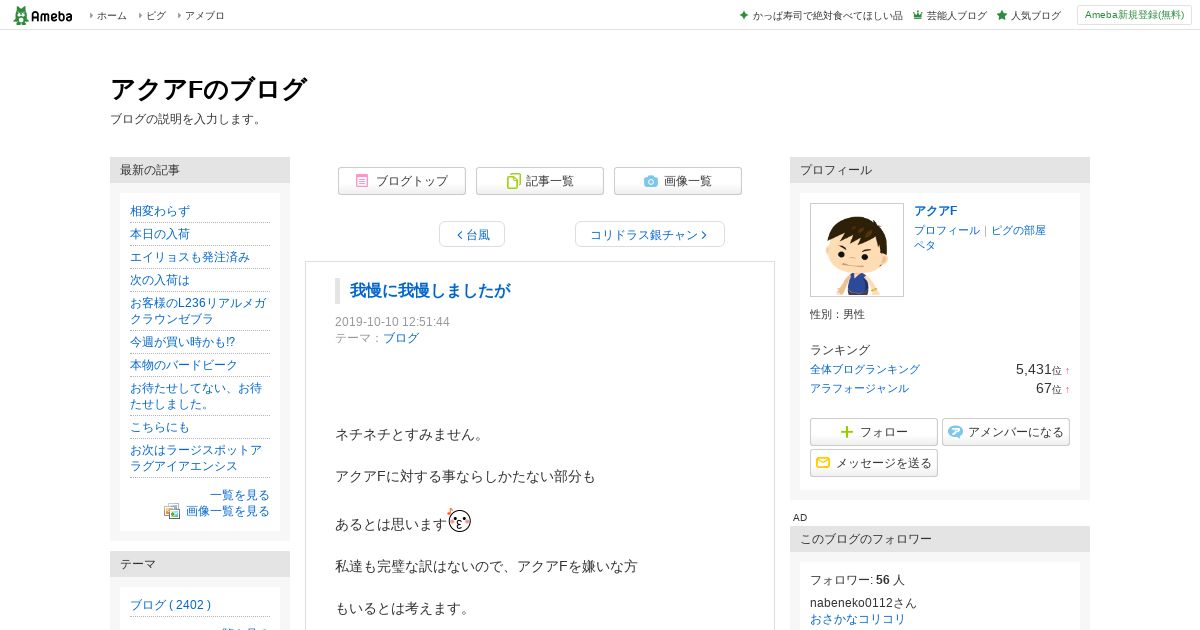
Task: Click the star icon for 人気ブログ
Action: pos(1002,15)
